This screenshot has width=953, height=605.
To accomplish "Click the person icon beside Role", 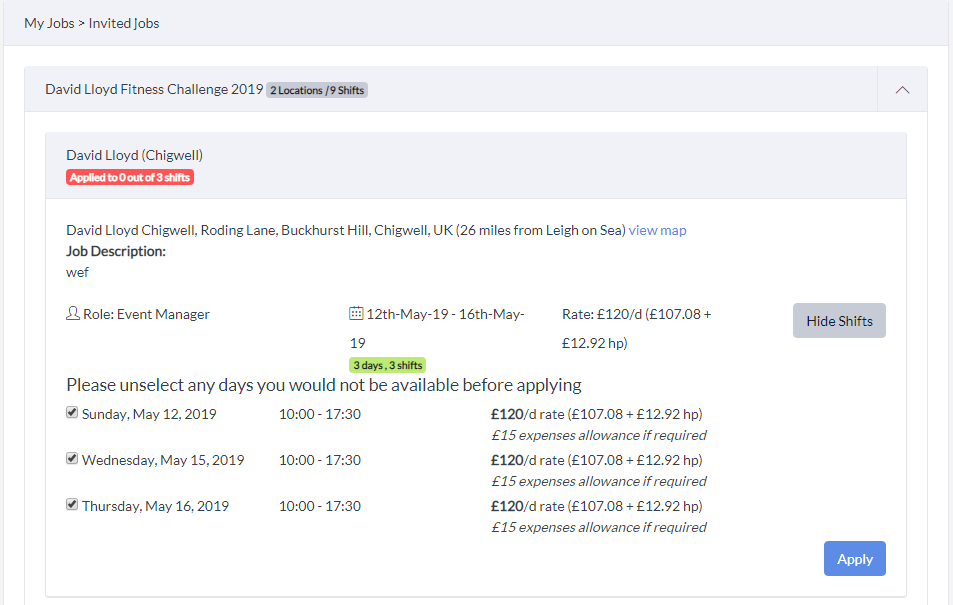I will (73, 314).
